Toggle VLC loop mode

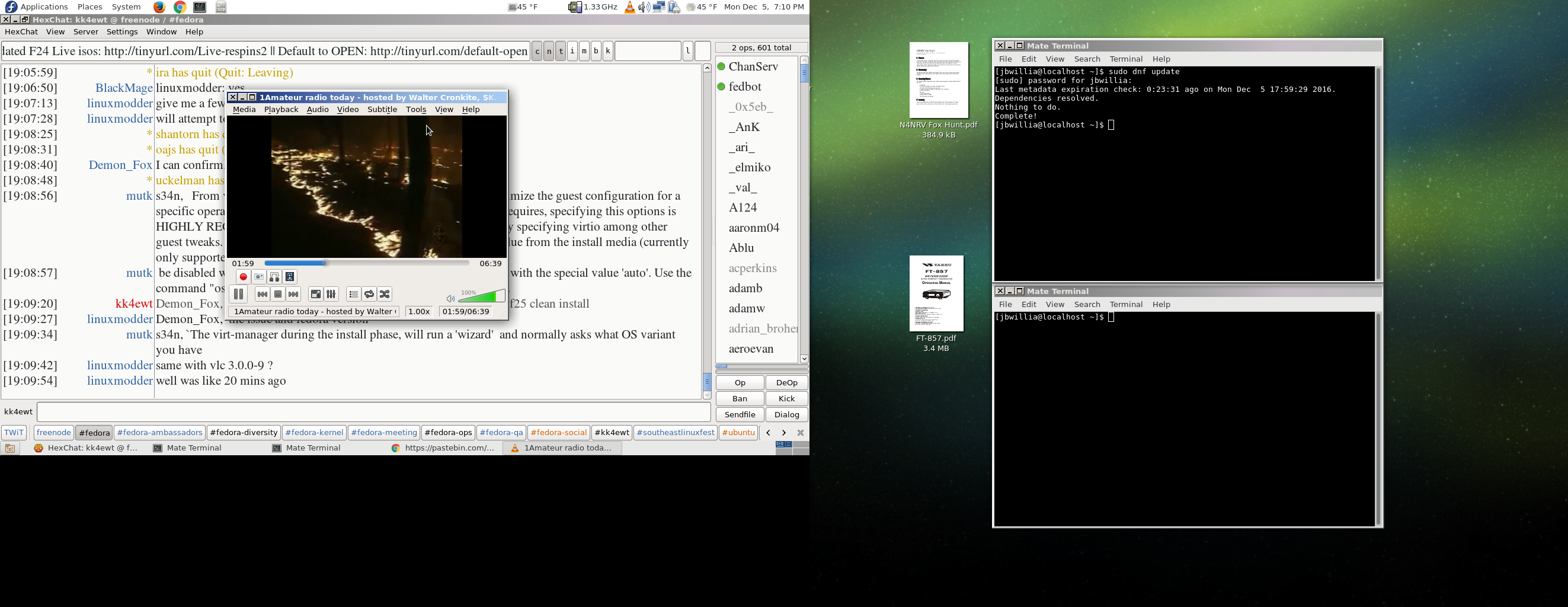369,295
